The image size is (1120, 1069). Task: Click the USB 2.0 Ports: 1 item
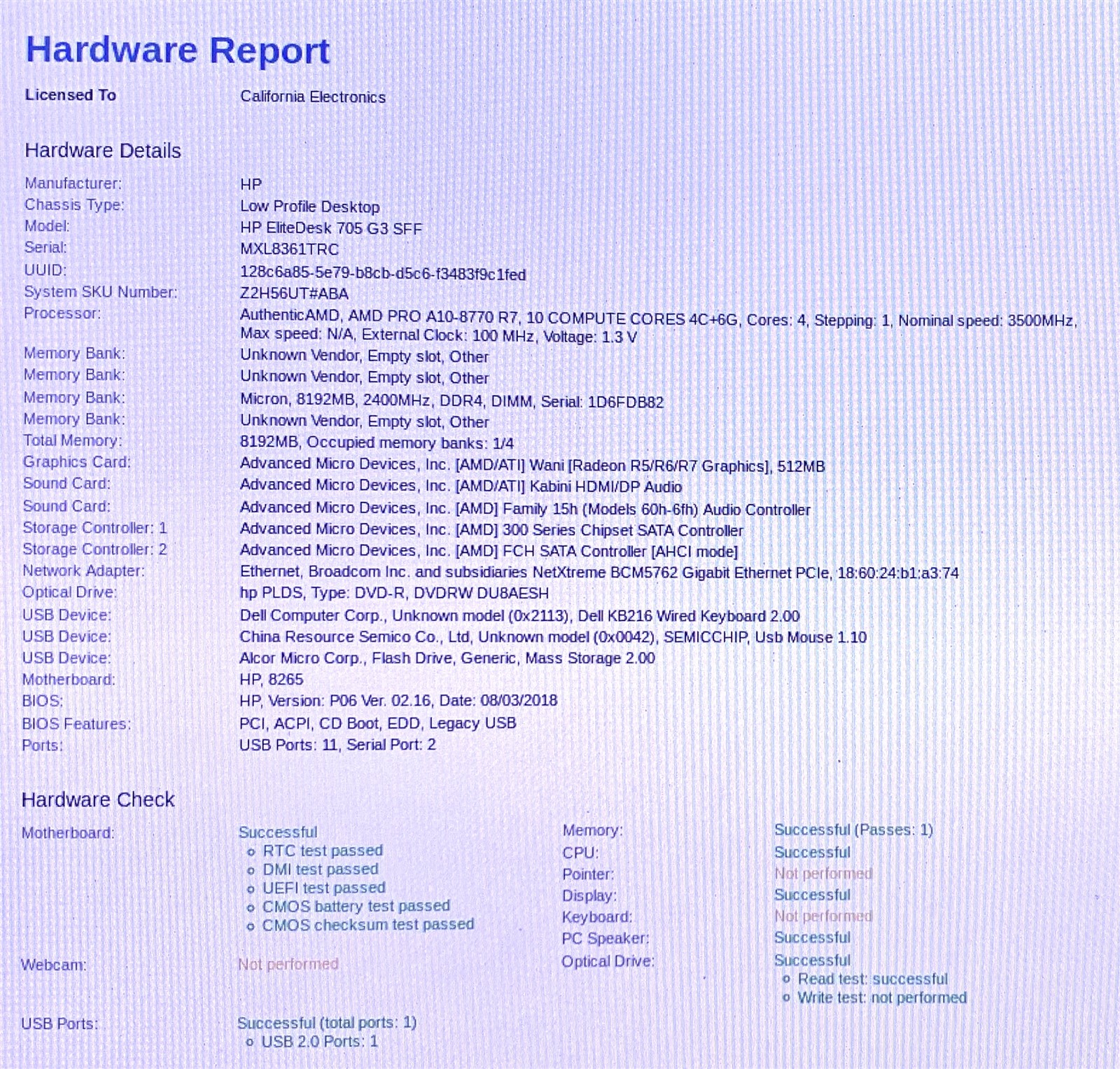click(320, 1042)
